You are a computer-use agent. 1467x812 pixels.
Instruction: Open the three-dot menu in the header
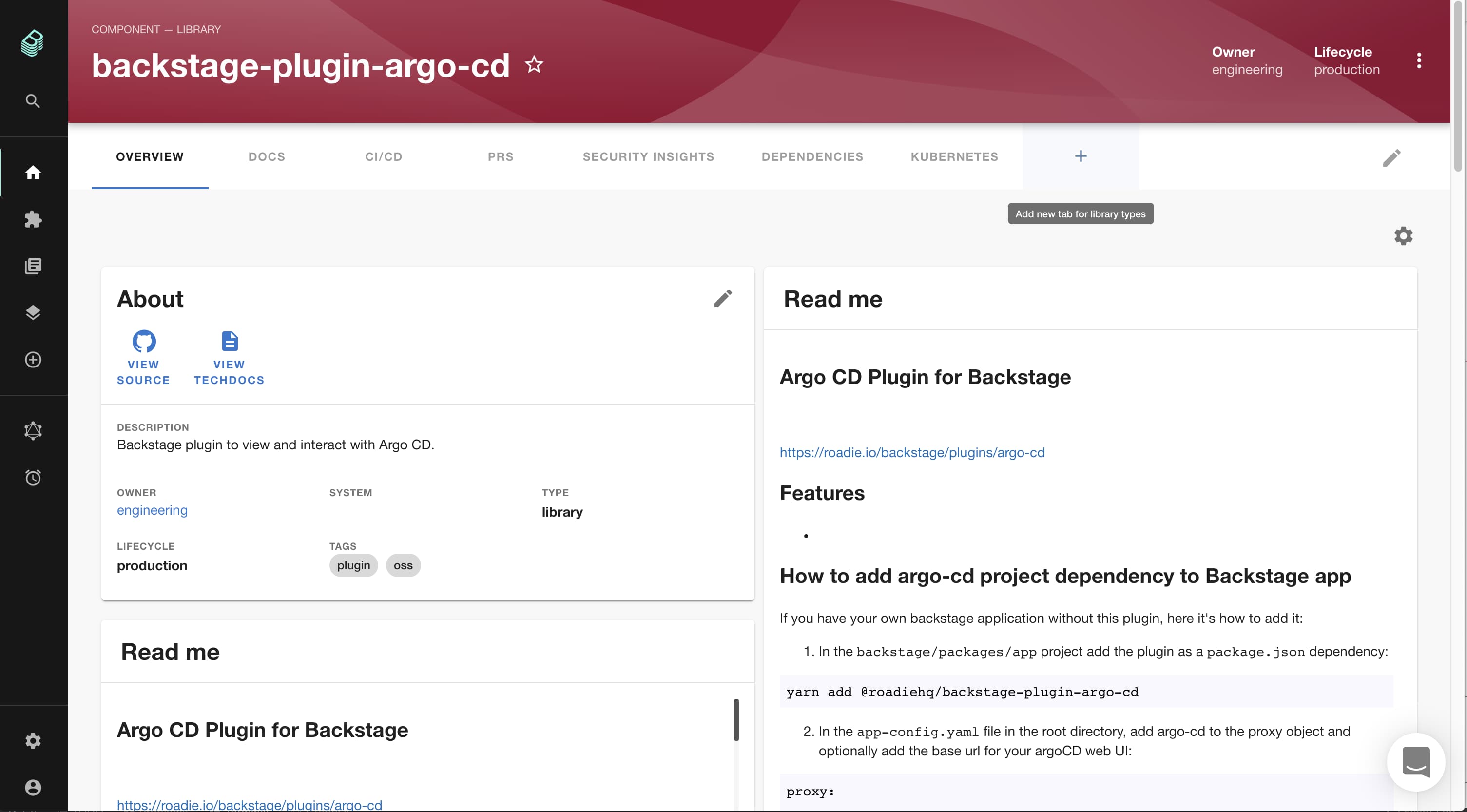(1419, 60)
